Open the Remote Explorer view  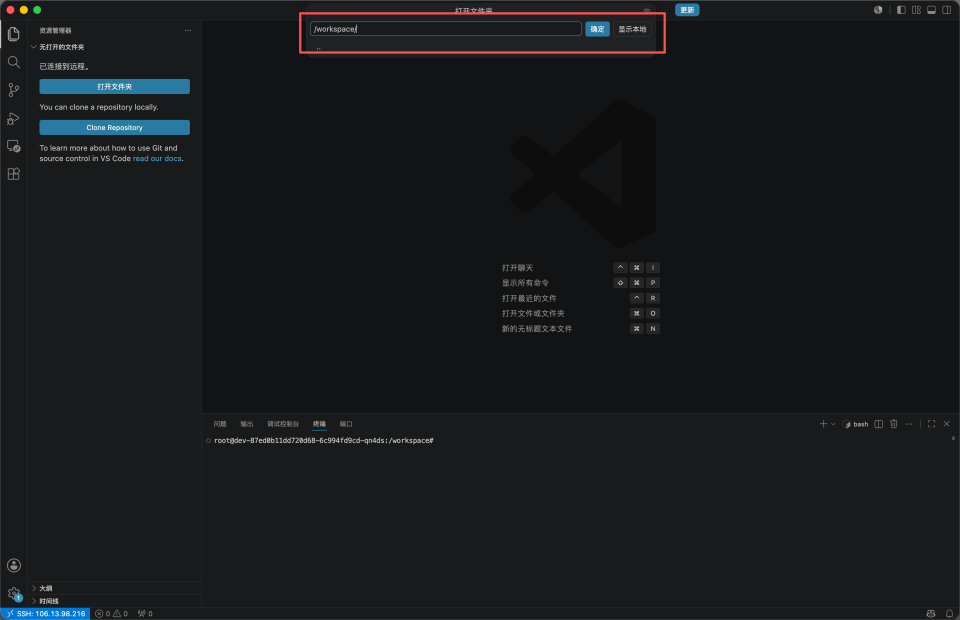13,146
